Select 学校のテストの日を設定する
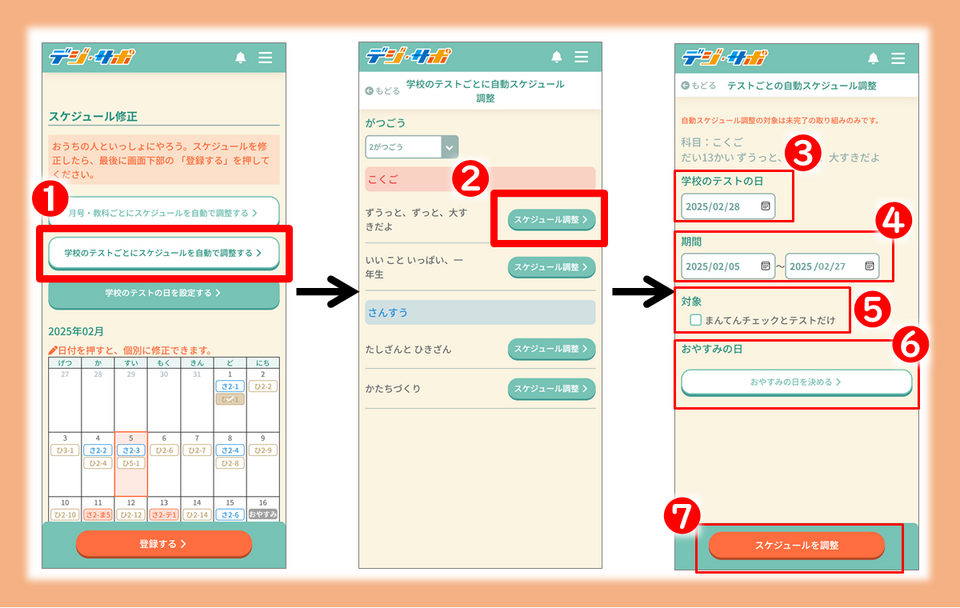 [x=164, y=293]
